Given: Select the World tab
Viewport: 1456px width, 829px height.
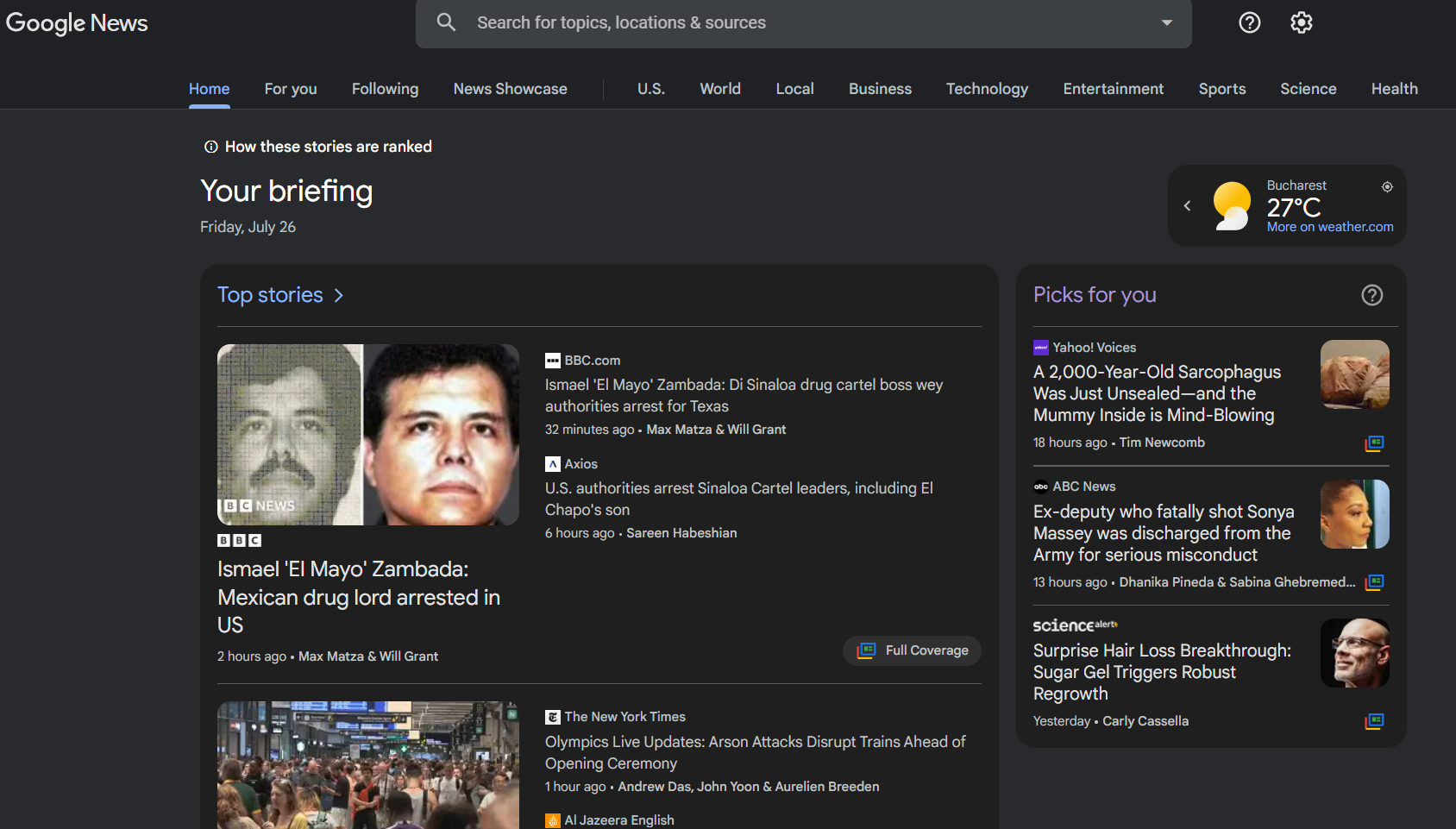Looking at the screenshot, I should coord(720,89).
